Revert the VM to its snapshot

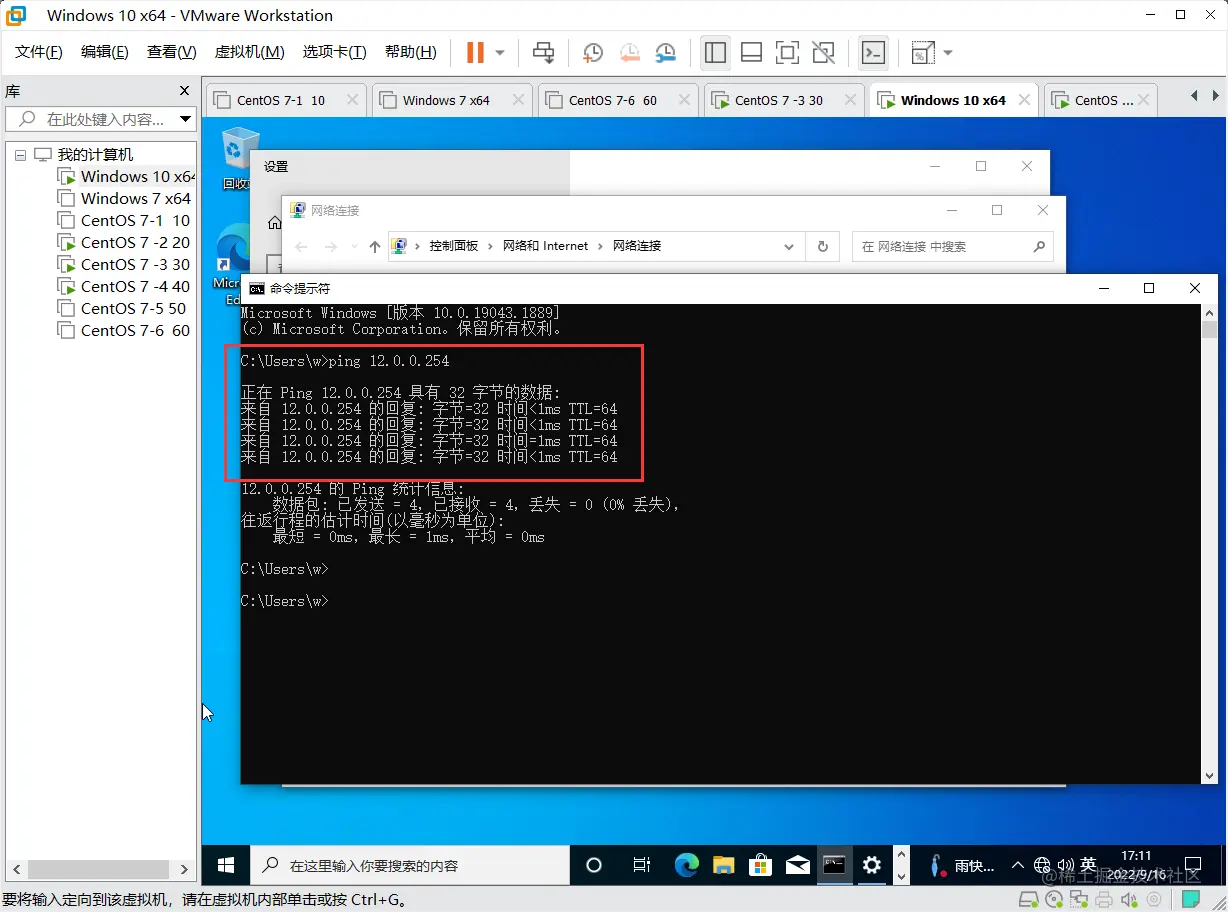click(629, 52)
